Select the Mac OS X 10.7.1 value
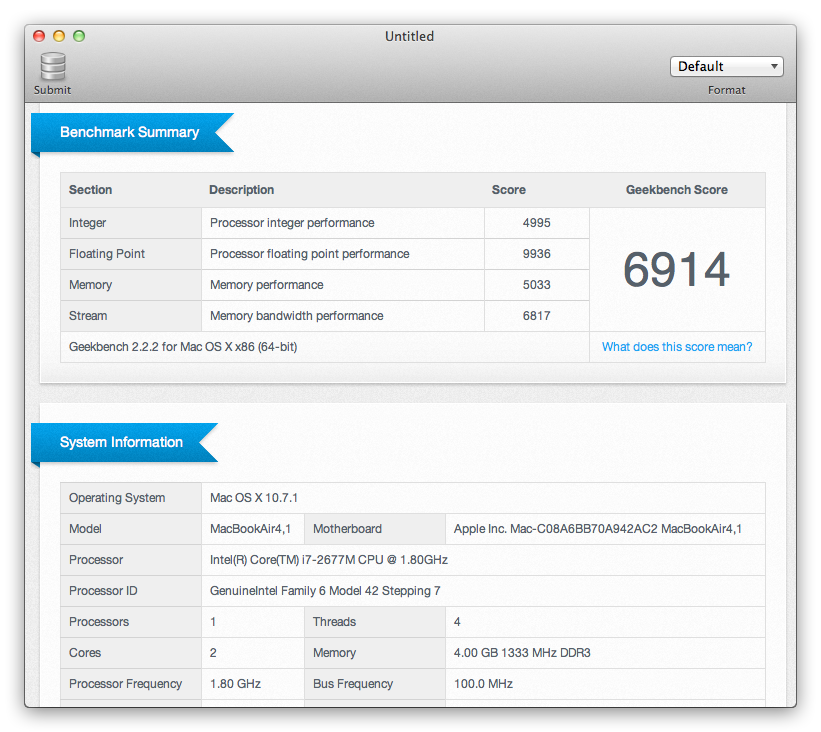 [254, 498]
